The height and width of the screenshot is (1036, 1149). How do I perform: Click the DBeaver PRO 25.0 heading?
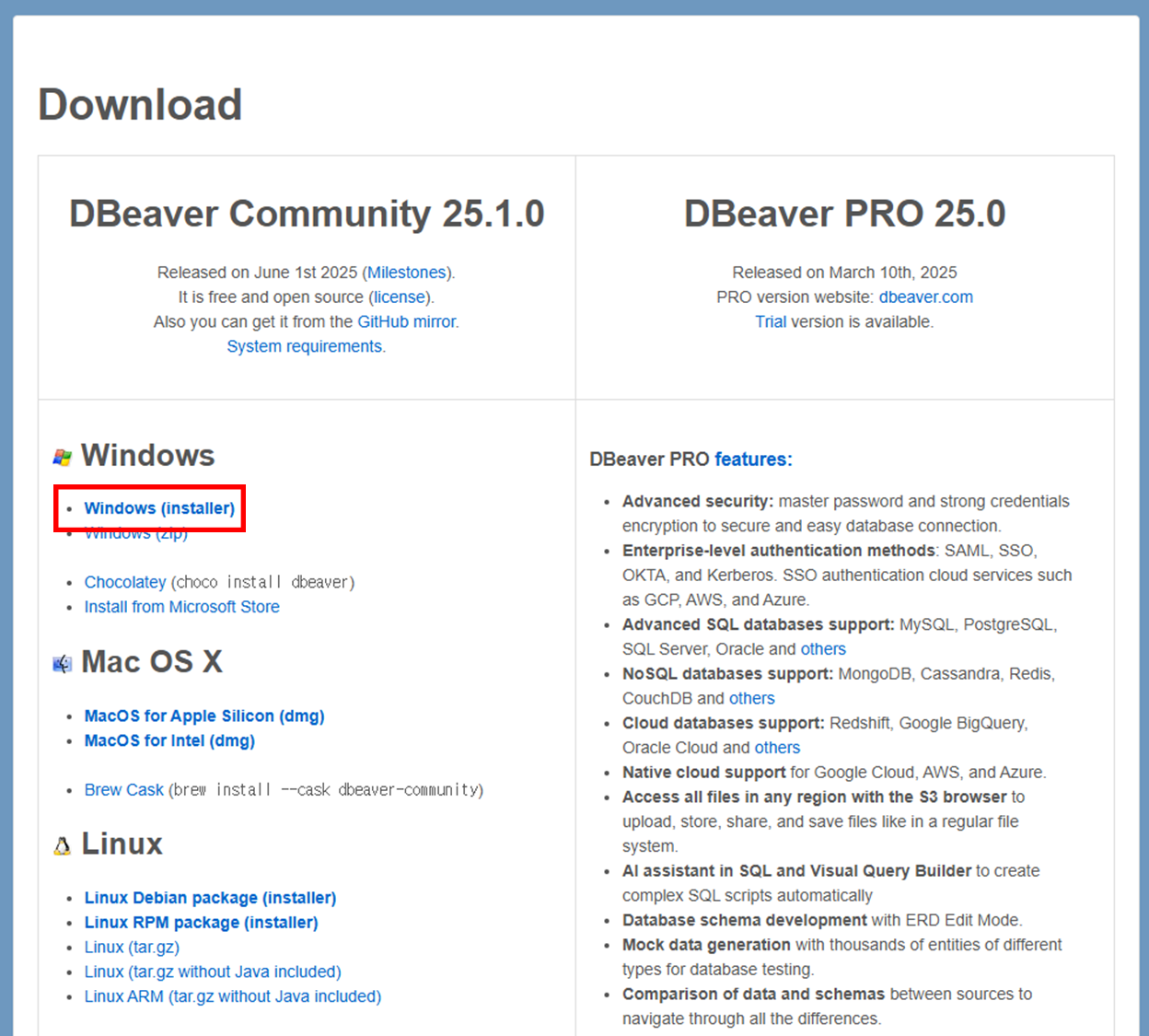click(844, 214)
